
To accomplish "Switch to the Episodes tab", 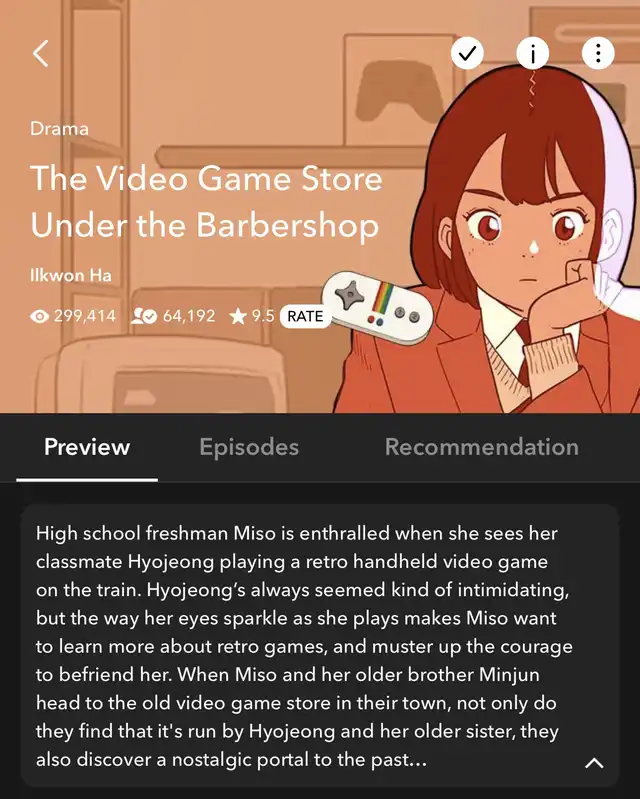I will coord(249,447).
